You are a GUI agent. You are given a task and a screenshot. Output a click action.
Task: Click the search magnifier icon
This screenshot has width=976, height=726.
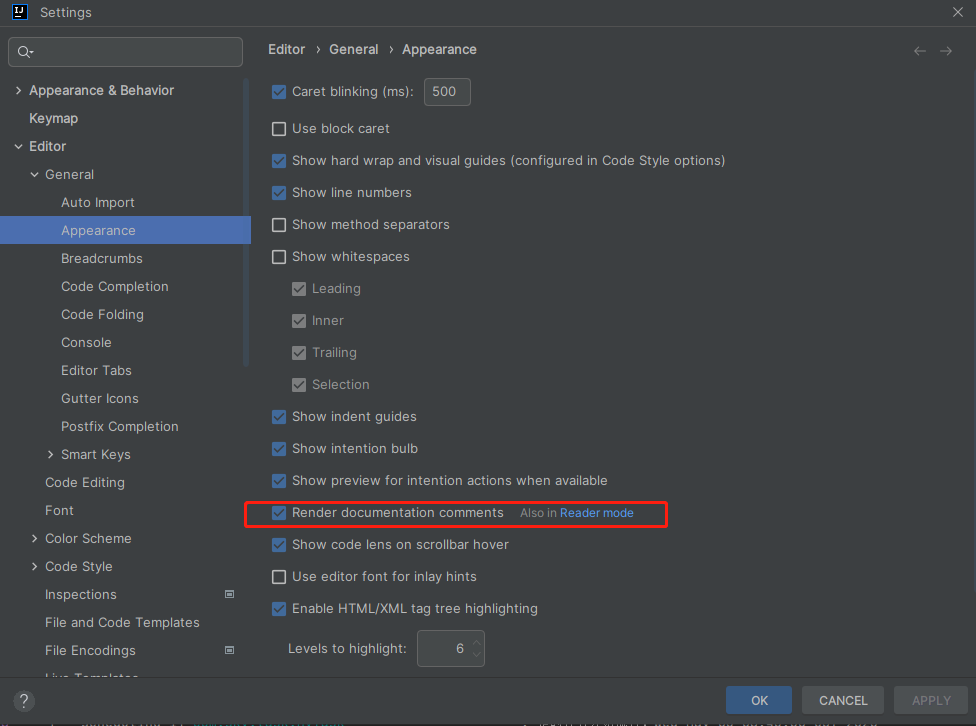point(25,52)
